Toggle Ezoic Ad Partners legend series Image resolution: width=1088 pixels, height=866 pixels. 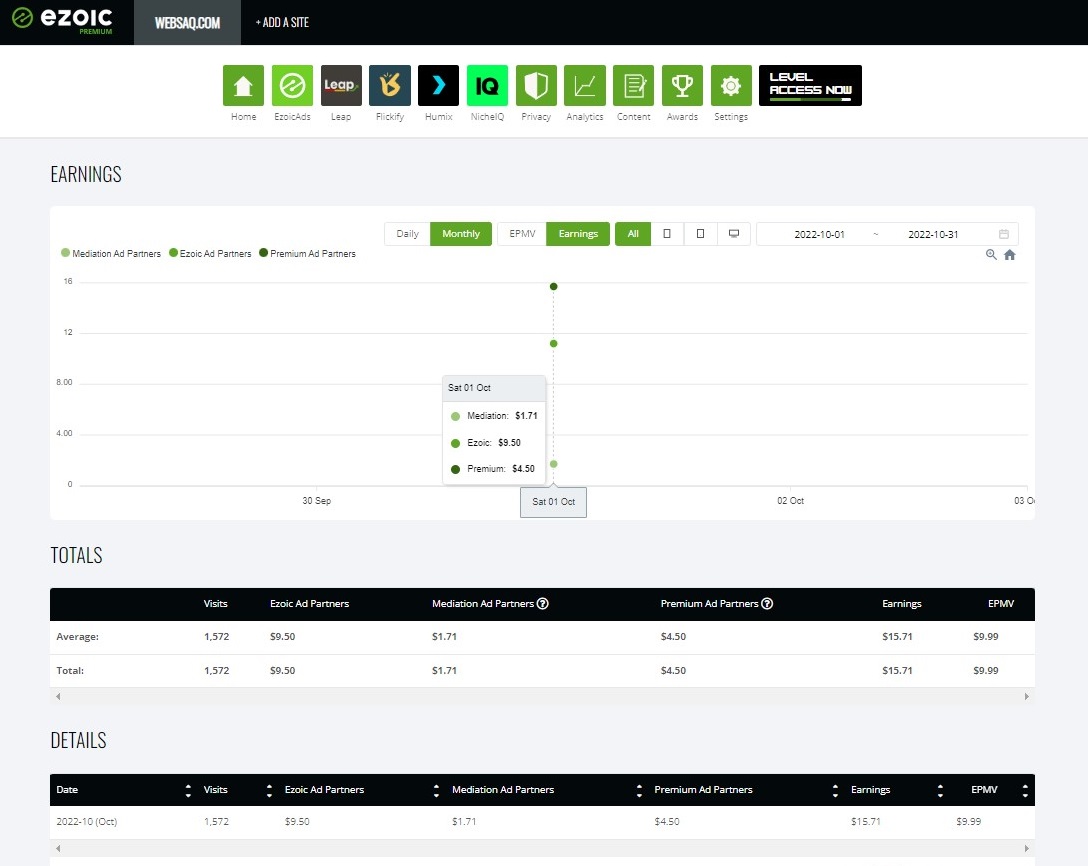210,253
